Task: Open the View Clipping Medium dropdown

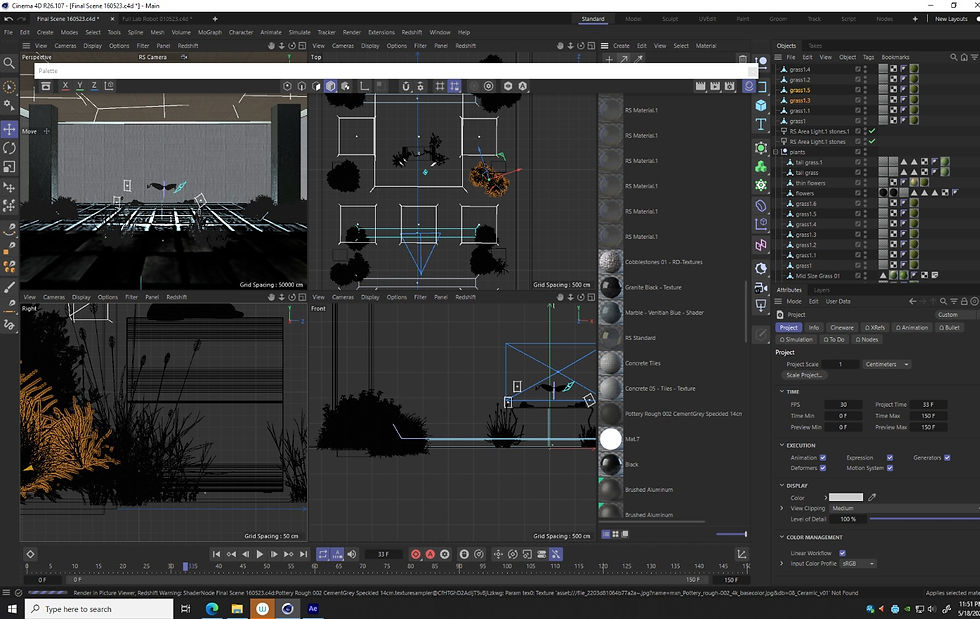Action: click(904, 508)
